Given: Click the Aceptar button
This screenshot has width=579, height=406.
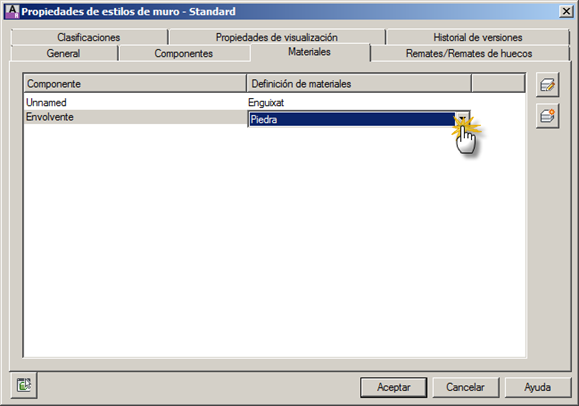Looking at the screenshot, I should pyautogui.click(x=394, y=387).
